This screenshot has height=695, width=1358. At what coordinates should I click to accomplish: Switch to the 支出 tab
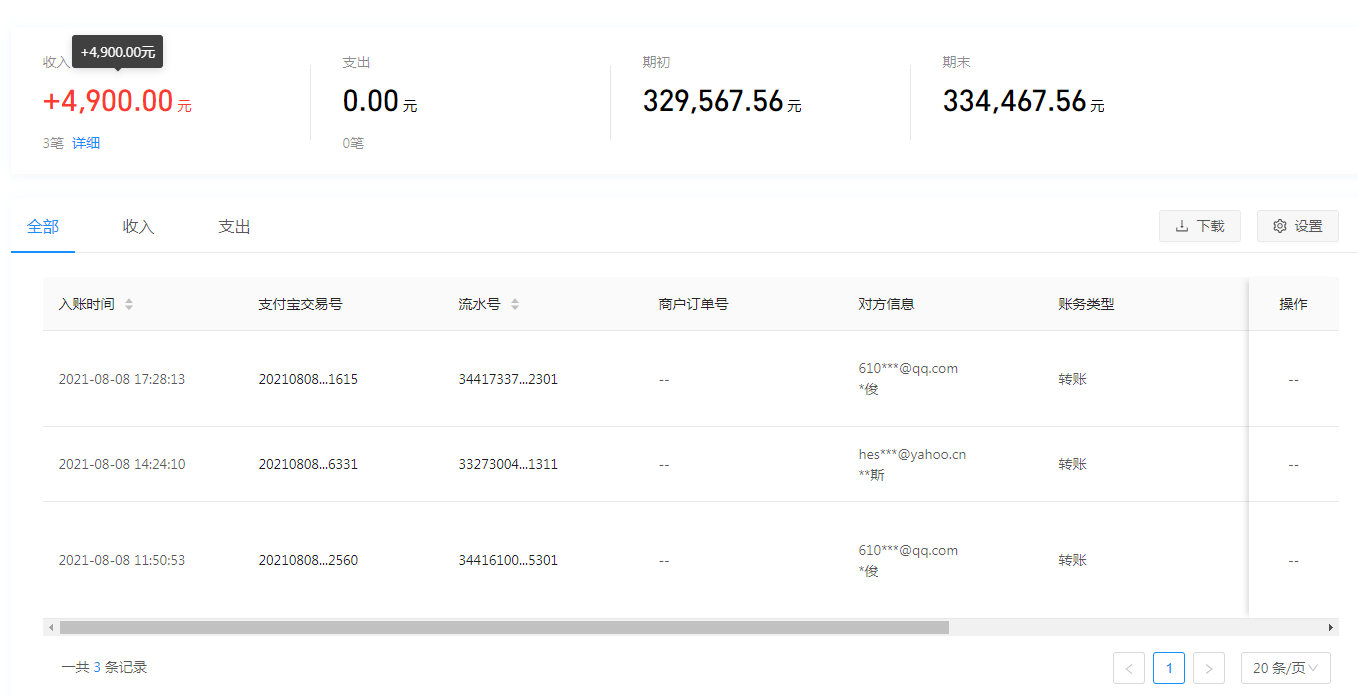coord(234,227)
